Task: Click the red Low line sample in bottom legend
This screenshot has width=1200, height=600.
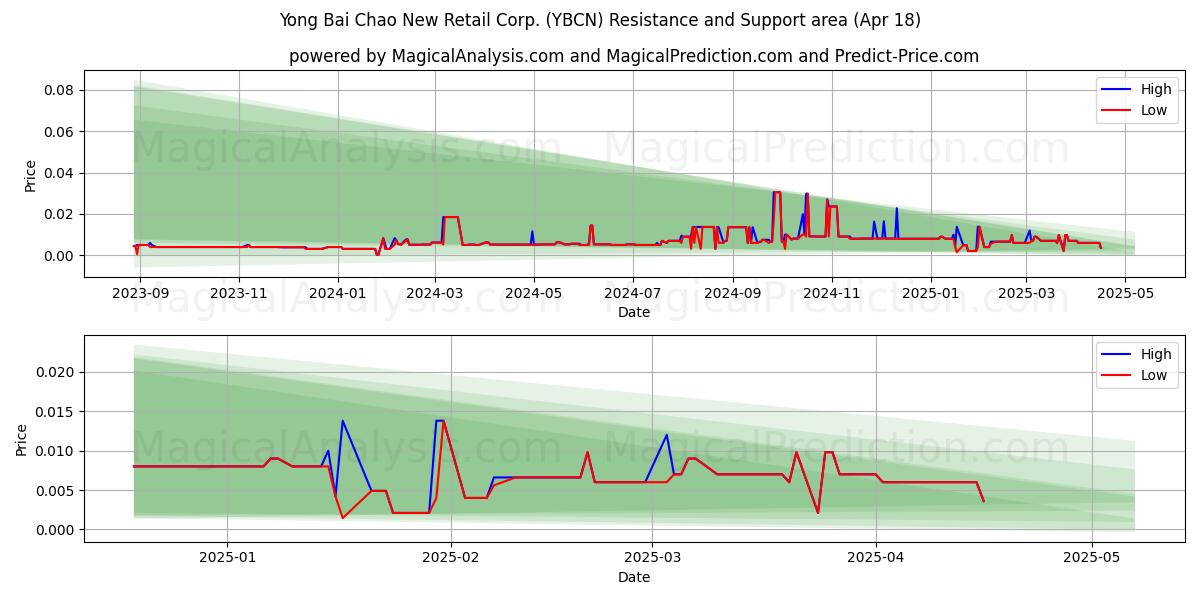Action: tap(1117, 376)
